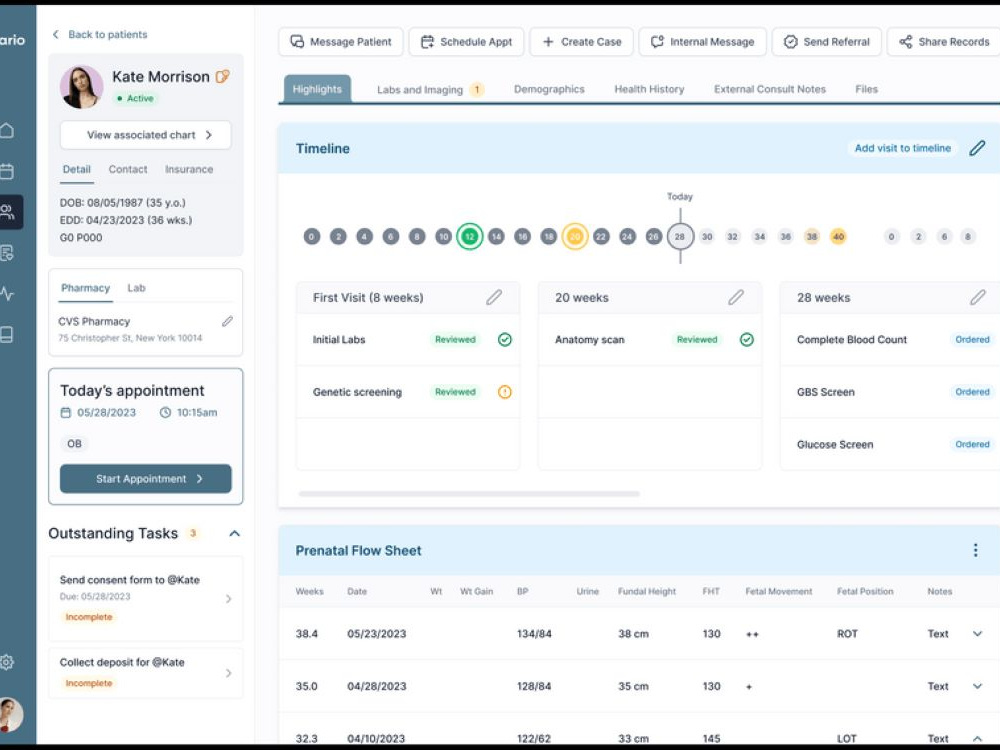Switch to Labs and Imaging tab
The image size is (1000, 750).
coord(430,90)
